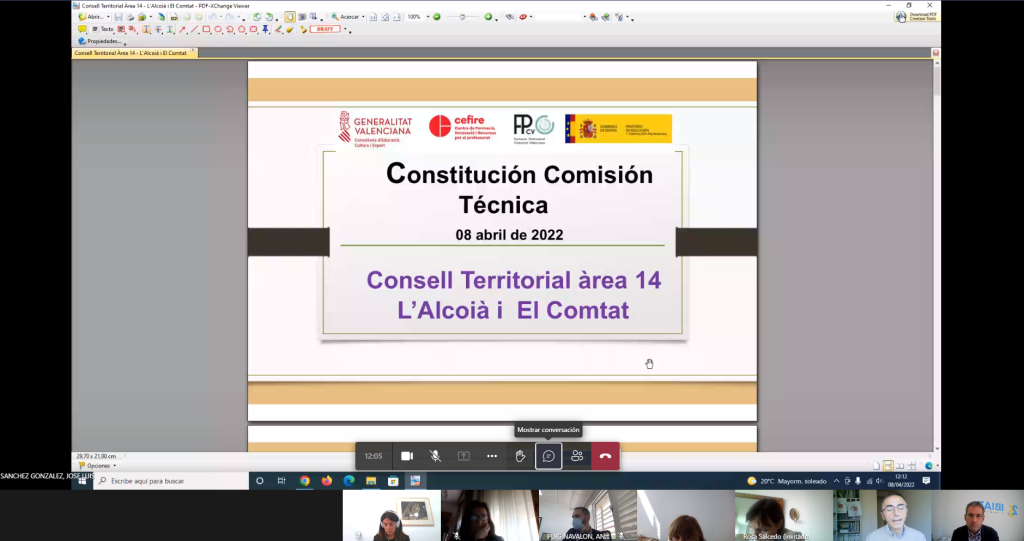
Task: Toggle the camera in the meeting bar
Action: tap(407, 456)
